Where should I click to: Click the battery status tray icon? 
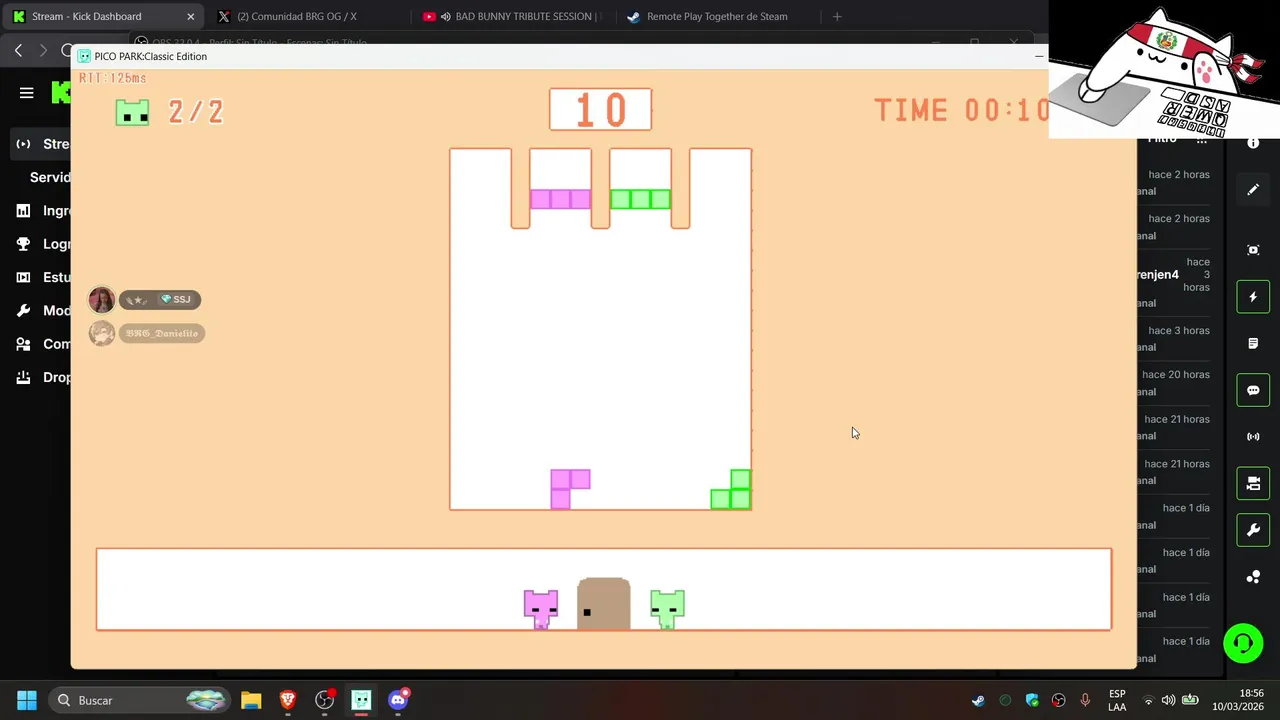point(1190,700)
